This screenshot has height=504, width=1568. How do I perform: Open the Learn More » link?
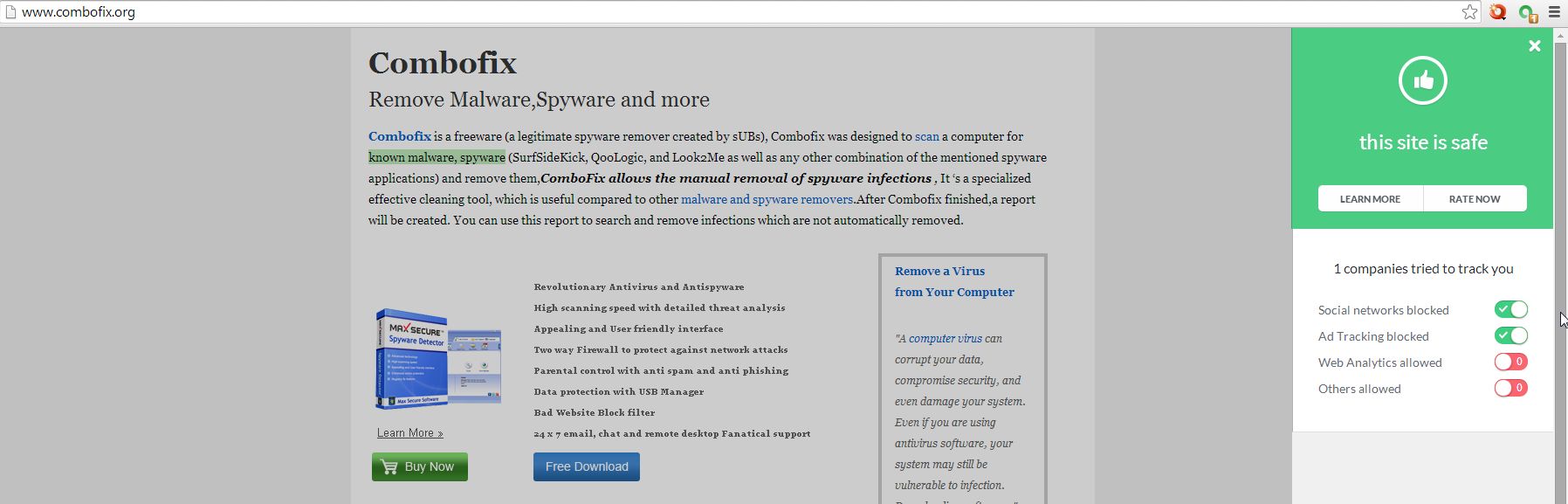410,433
